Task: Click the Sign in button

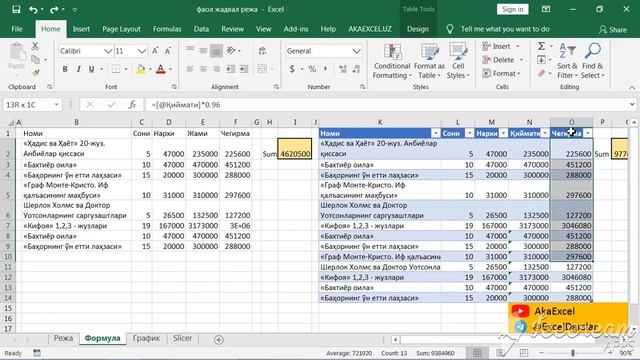Action: tap(512, 9)
